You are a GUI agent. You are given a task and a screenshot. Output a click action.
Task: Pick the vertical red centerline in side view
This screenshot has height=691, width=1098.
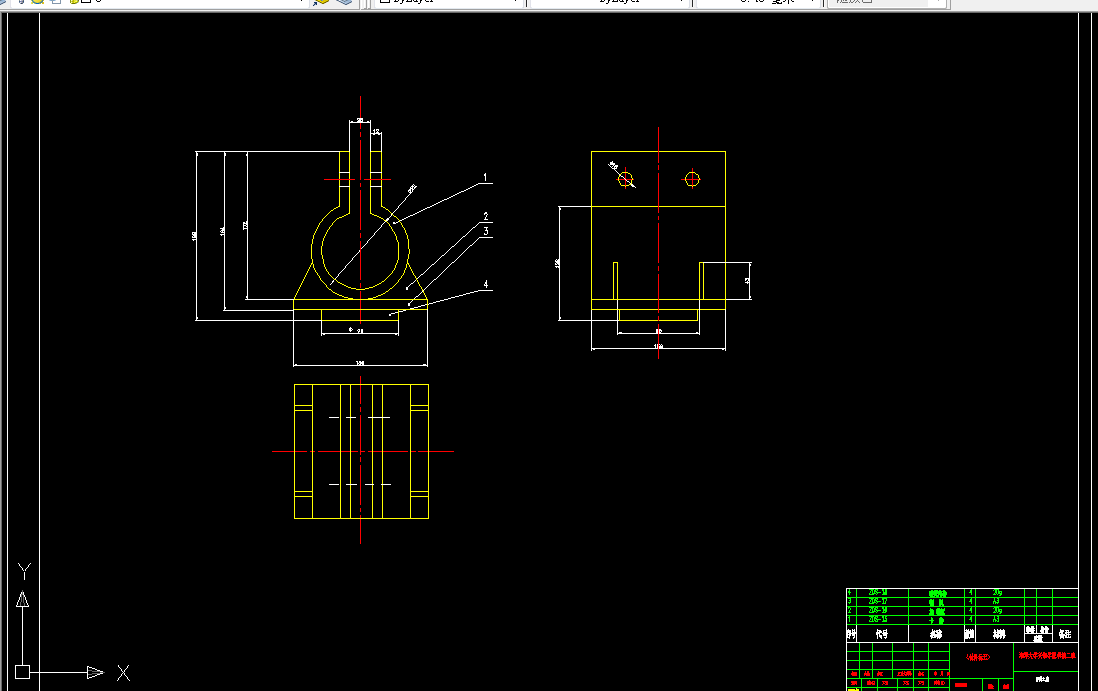tap(658, 243)
